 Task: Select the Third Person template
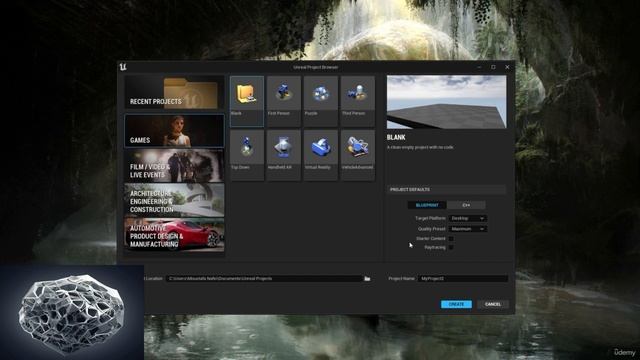pyautogui.click(x=358, y=101)
